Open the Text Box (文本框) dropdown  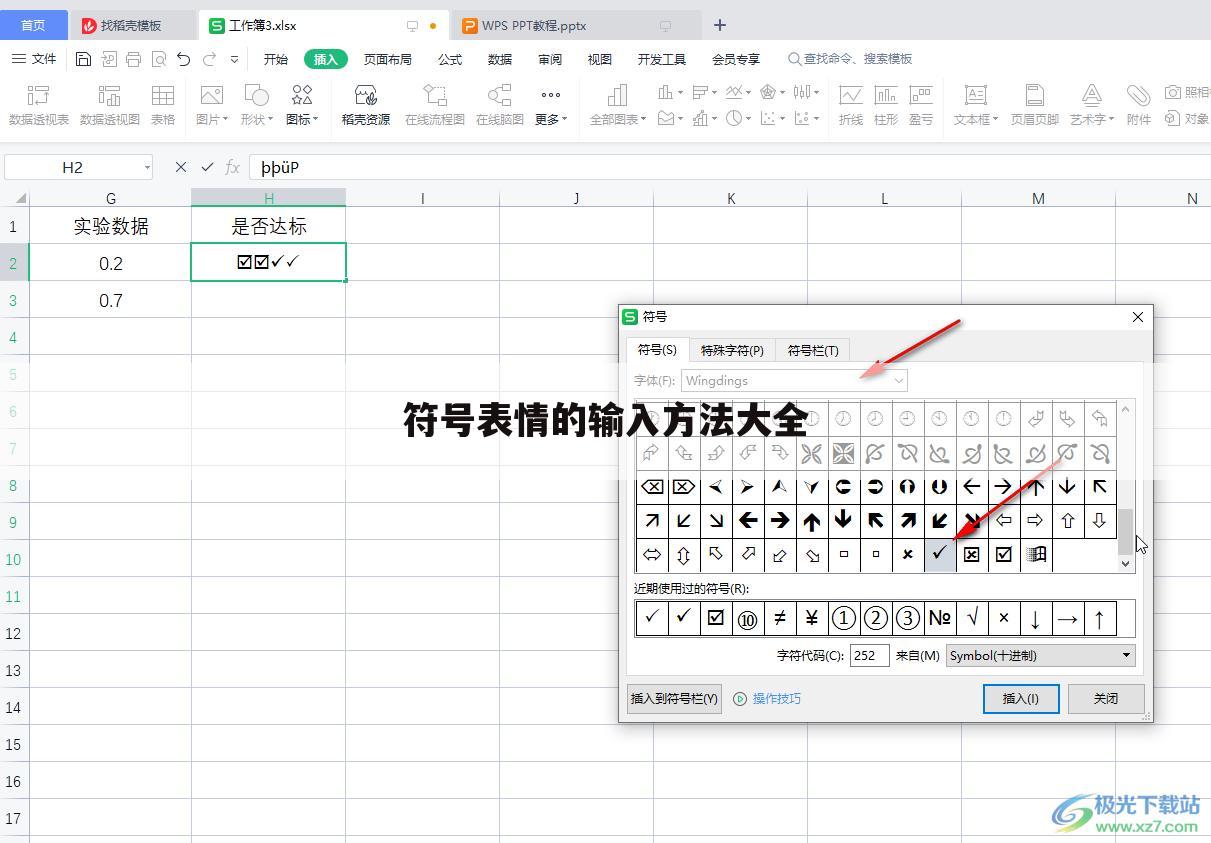click(977, 119)
